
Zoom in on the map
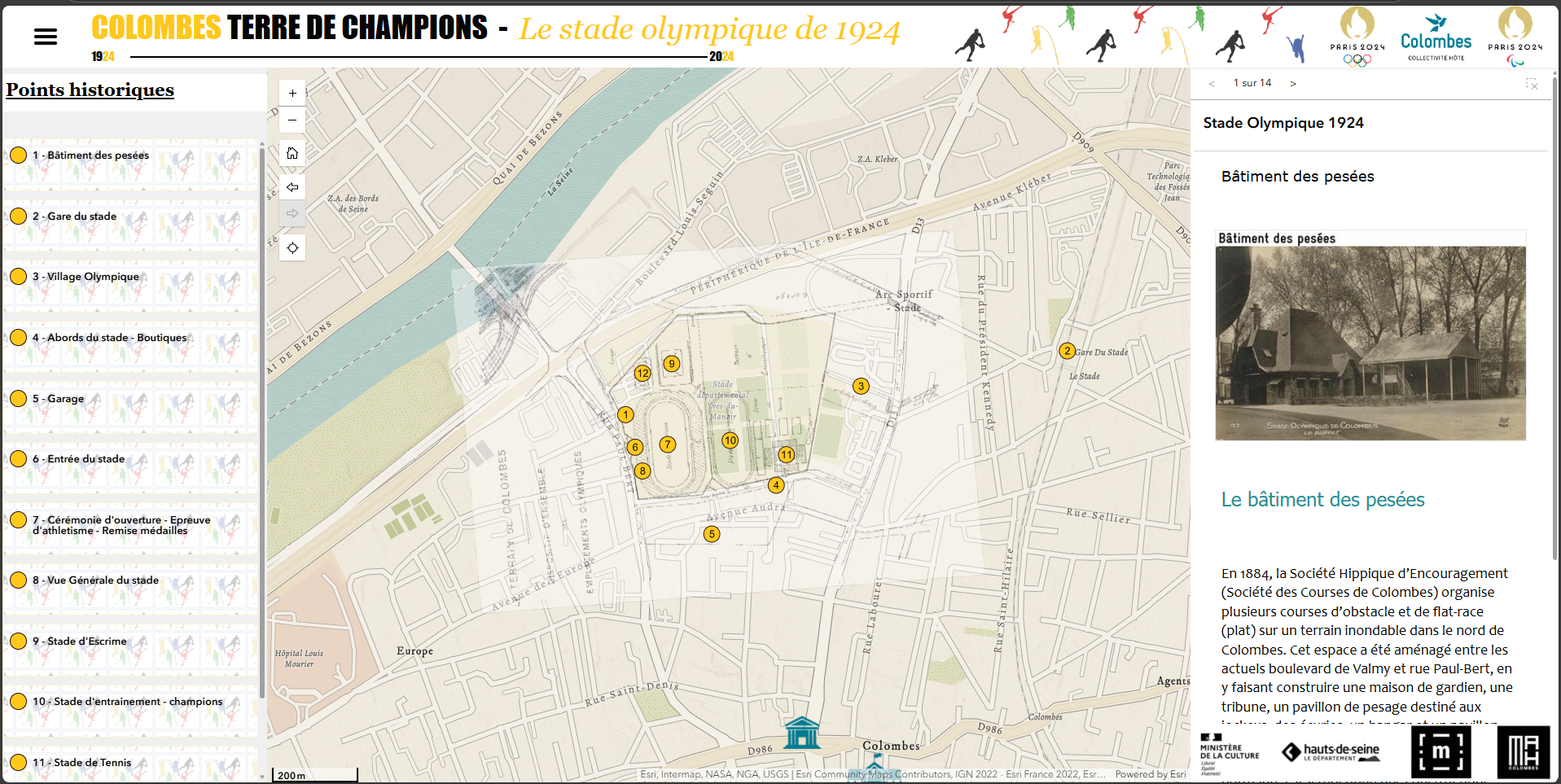292,93
